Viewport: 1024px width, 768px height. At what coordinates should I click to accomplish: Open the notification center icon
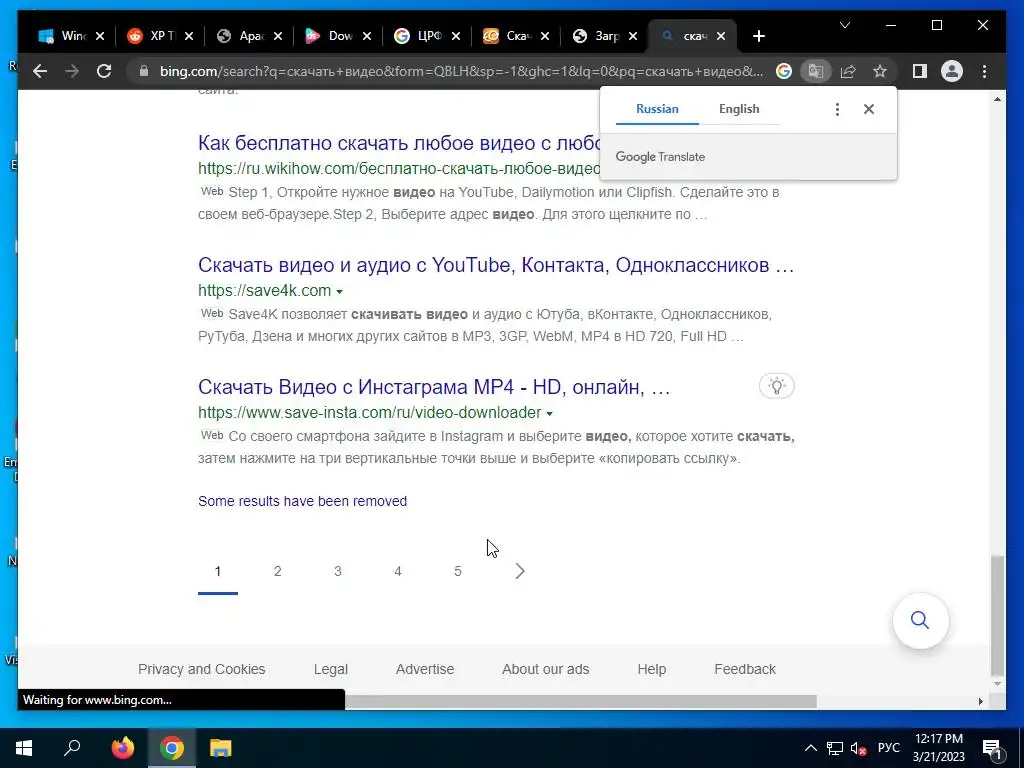991,749
